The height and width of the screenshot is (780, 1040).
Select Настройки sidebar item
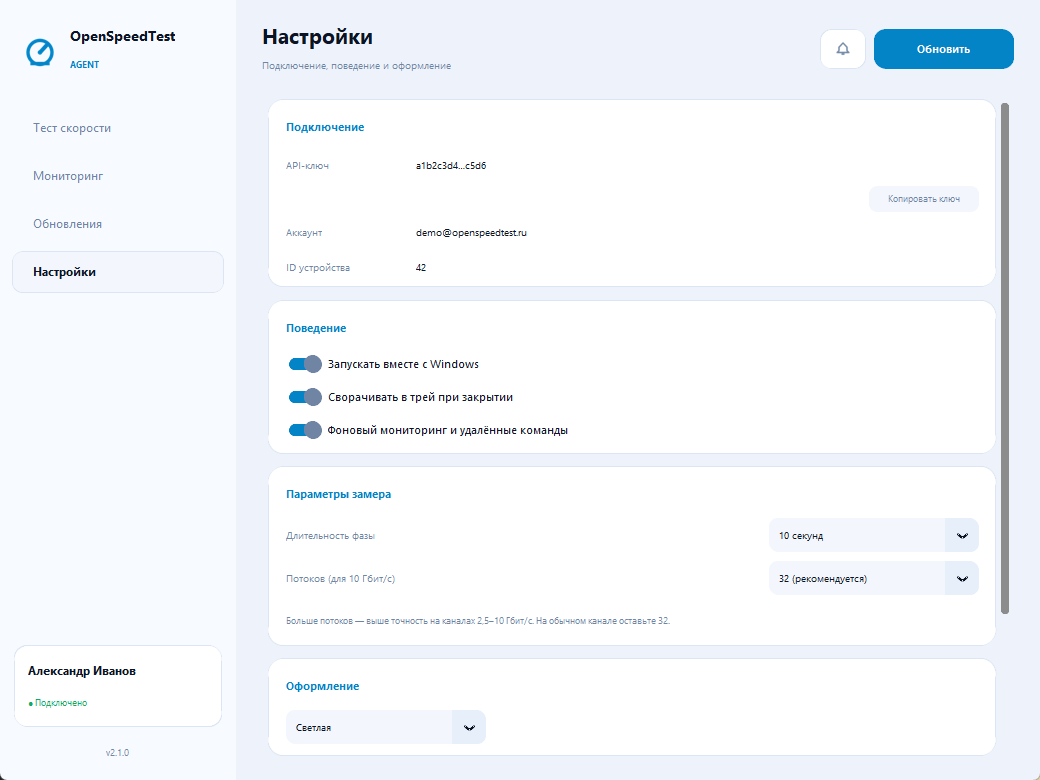click(x=118, y=272)
